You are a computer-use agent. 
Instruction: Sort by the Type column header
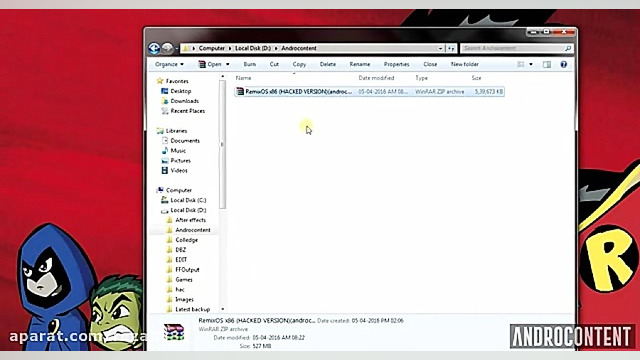tap(421, 78)
